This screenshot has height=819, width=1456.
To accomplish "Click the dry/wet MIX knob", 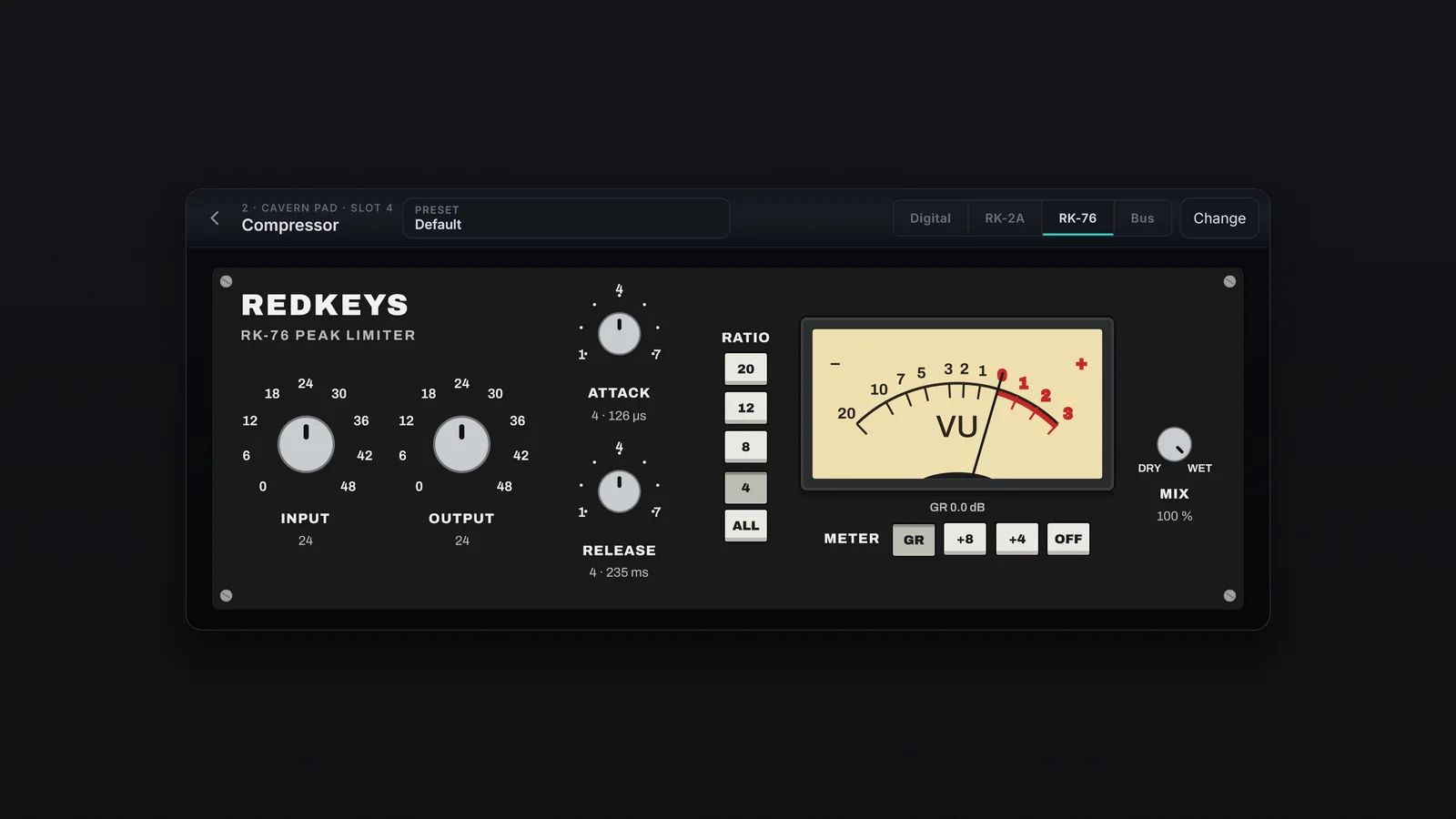I will (x=1174, y=445).
